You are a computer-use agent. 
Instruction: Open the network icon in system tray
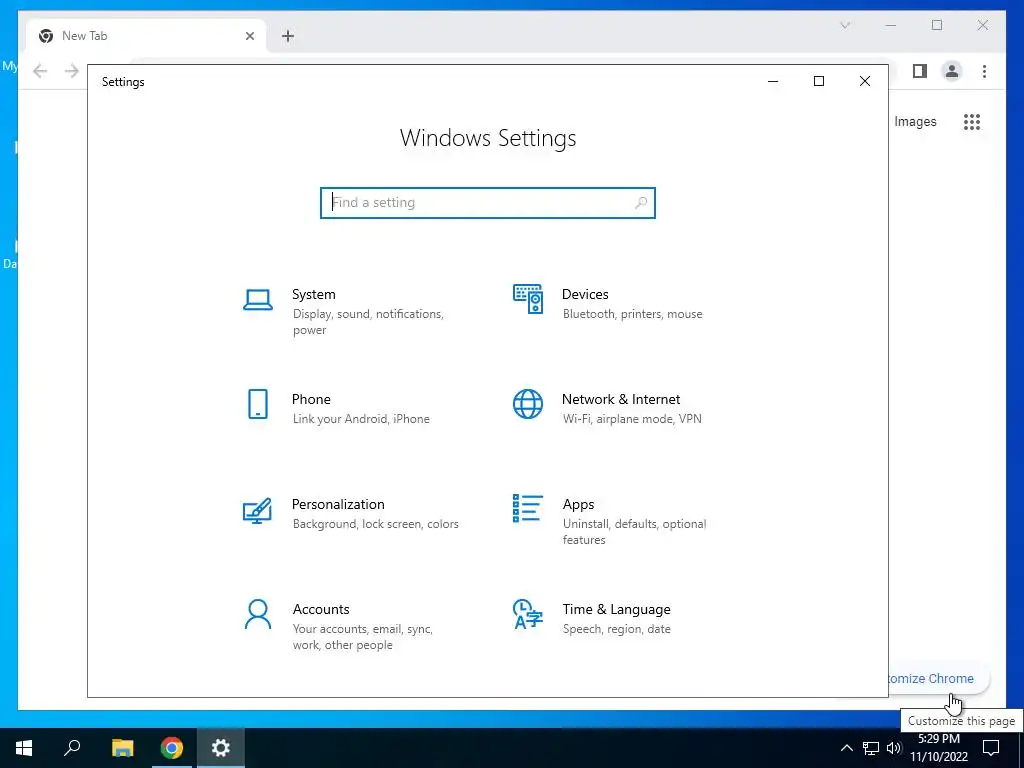tap(871, 748)
